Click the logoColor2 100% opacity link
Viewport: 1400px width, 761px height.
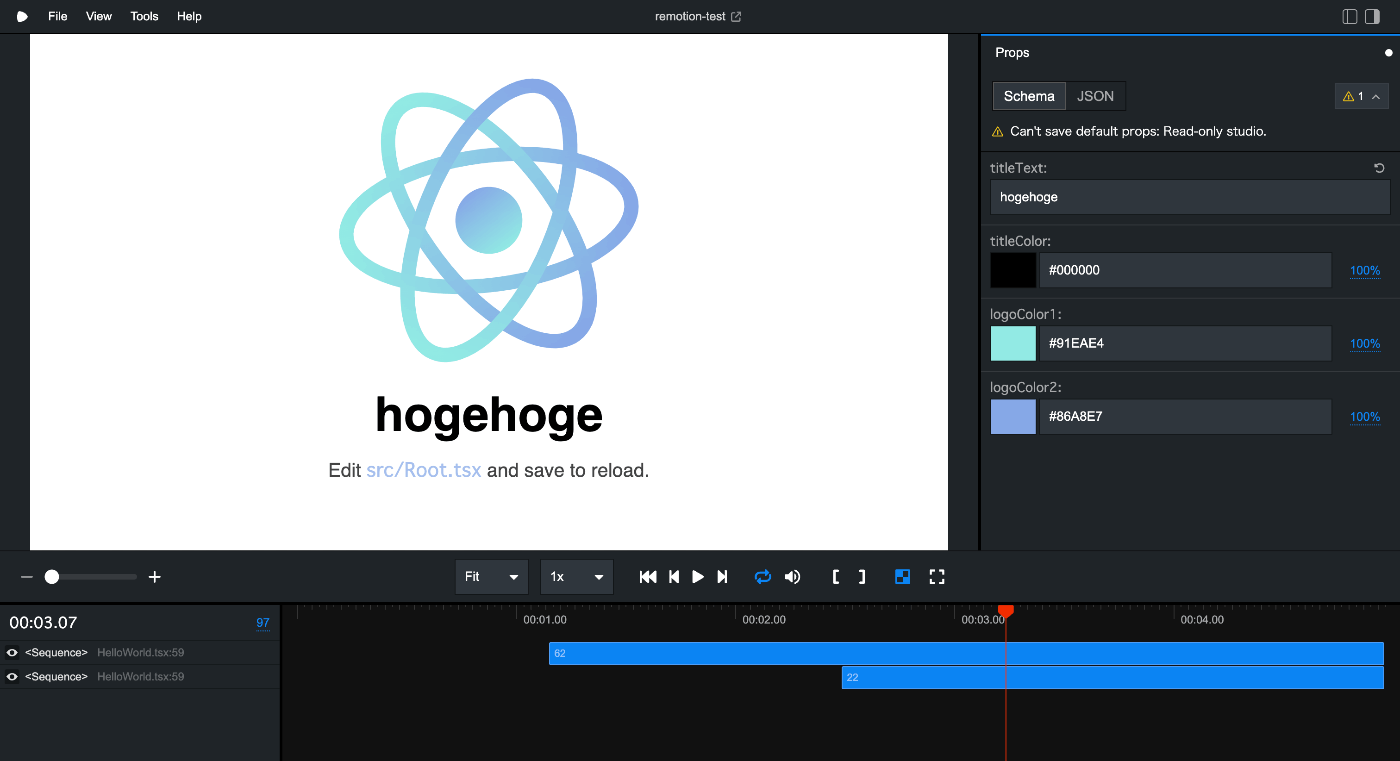[x=1365, y=417]
